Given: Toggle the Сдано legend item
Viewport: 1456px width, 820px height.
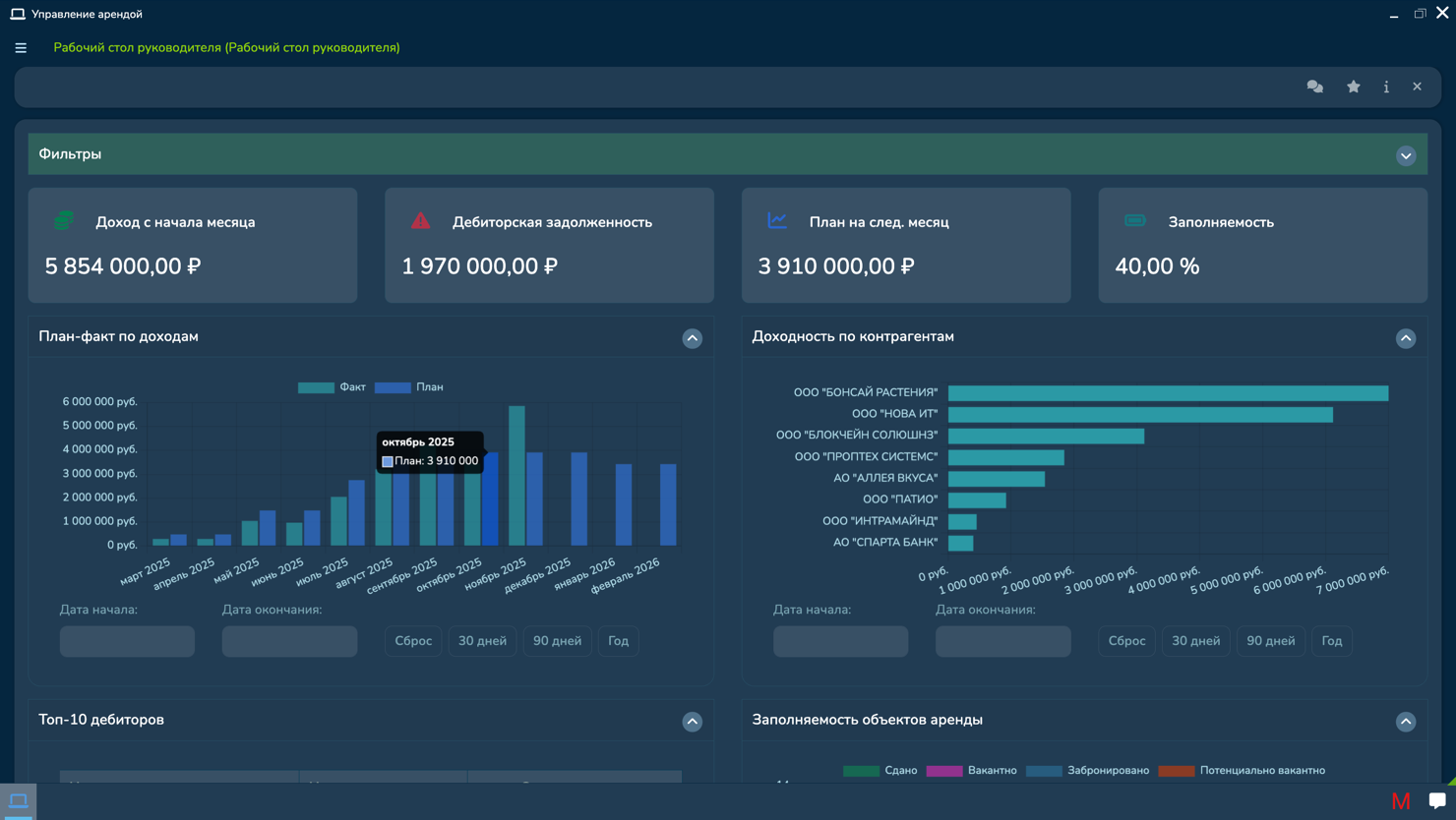Looking at the screenshot, I should pyautogui.click(x=880, y=771).
